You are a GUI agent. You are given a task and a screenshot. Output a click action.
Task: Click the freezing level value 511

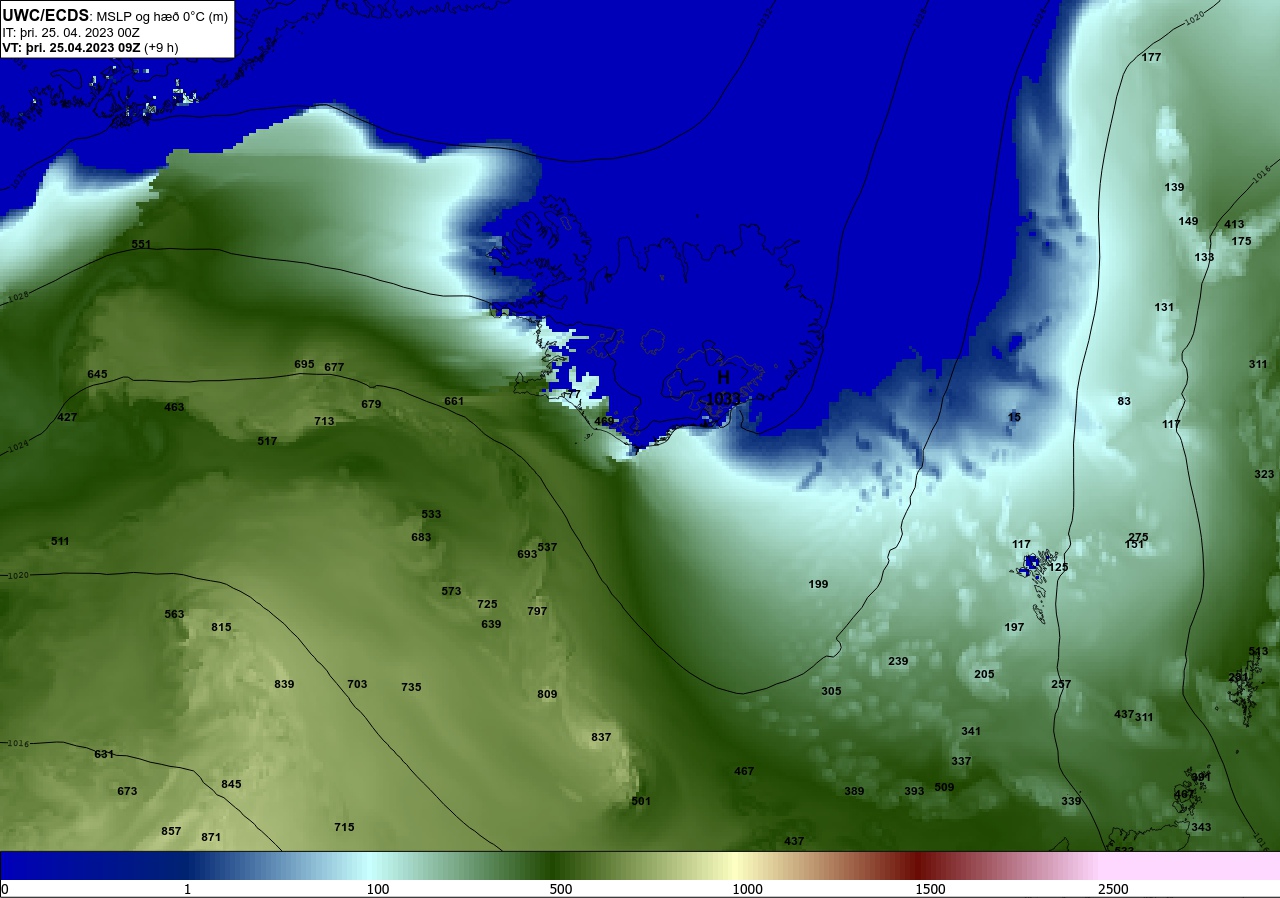(x=60, y=541)
